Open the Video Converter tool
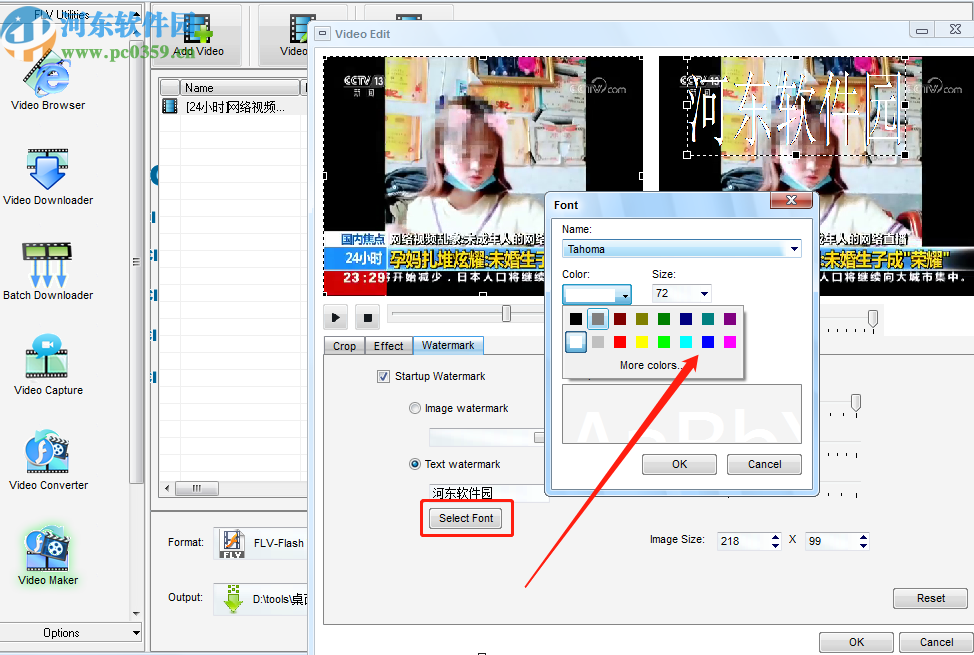 (48, 461)
